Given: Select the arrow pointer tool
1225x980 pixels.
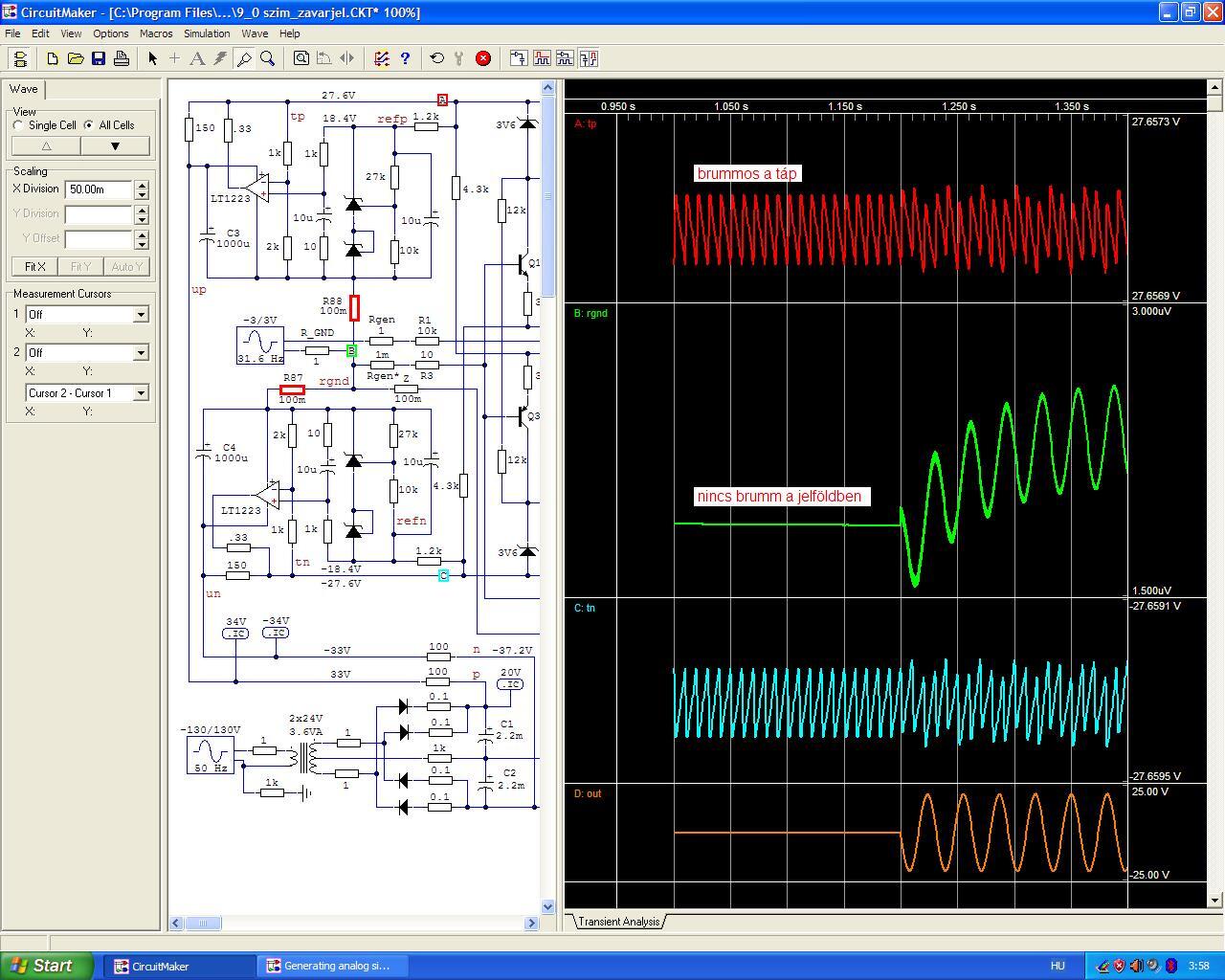Looking at the screenshot, I should click(152, 58).
